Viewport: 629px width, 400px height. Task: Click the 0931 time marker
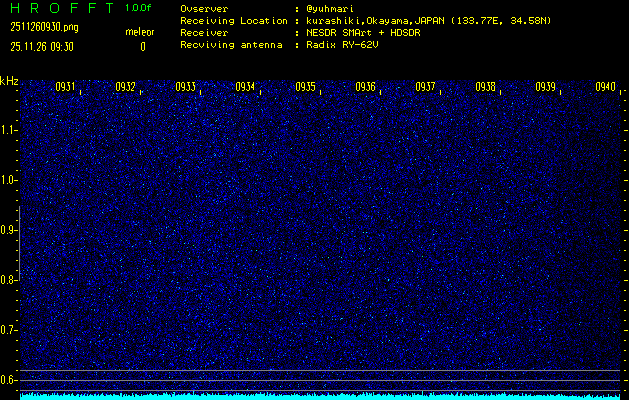coord(66,87)
